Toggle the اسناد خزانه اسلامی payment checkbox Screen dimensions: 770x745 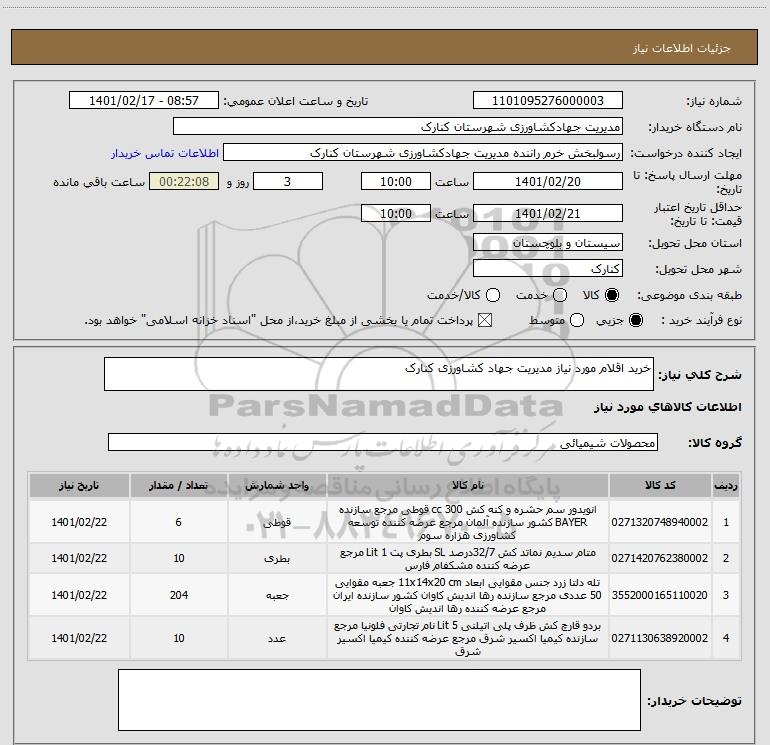[485, 321]
